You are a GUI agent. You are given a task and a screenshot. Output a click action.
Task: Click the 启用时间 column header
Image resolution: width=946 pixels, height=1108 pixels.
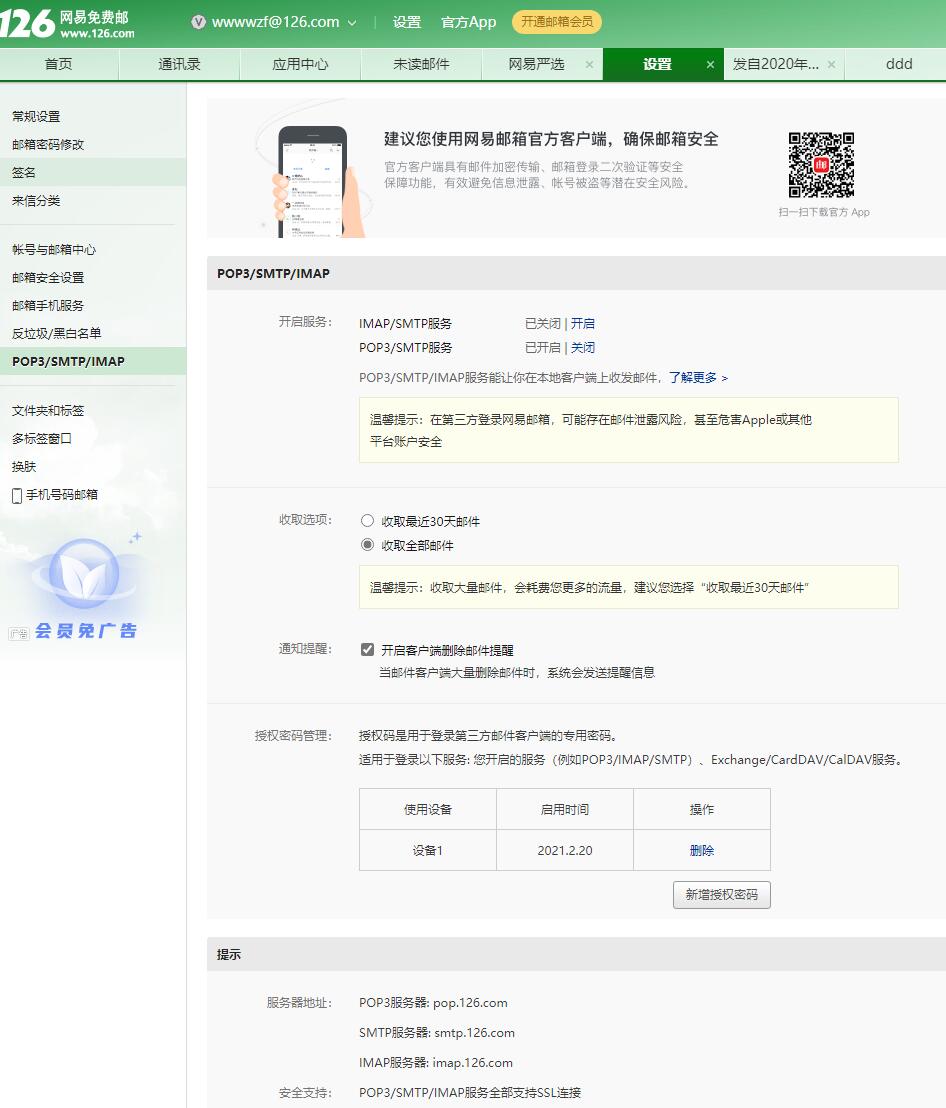564,809
